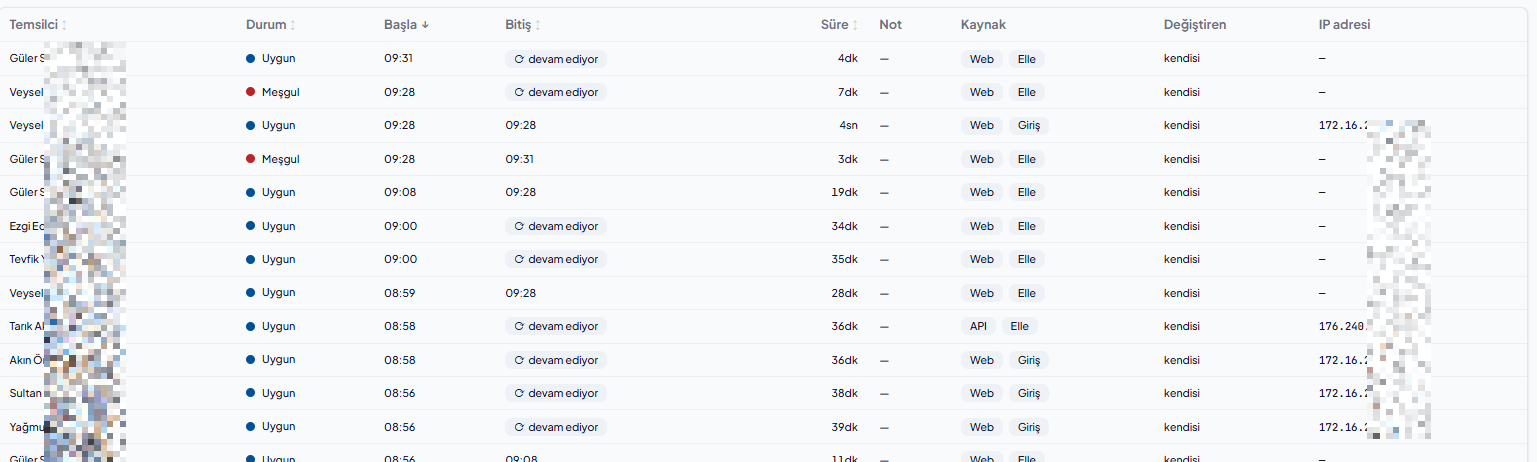Screen dimensions: 1537x462
Task: Click the sort icon beside Süre header
Action: click(856, 25)
